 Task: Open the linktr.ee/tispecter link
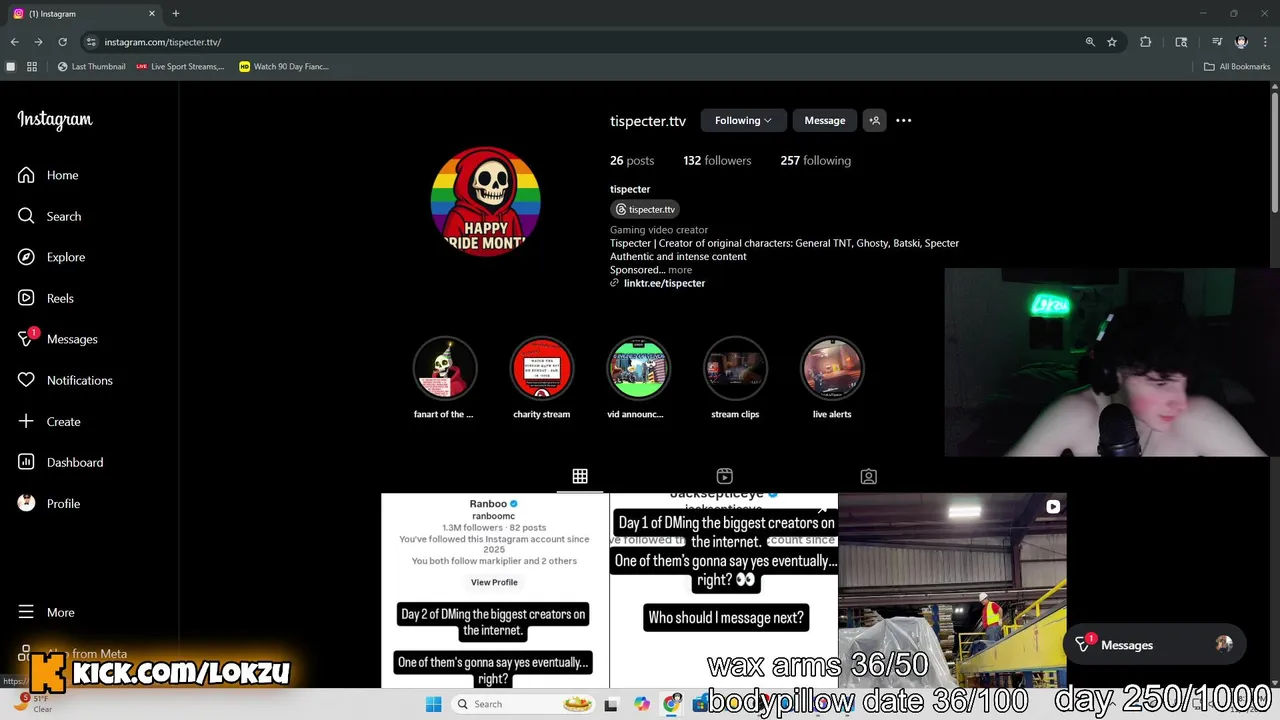click(x=664, y=283)
